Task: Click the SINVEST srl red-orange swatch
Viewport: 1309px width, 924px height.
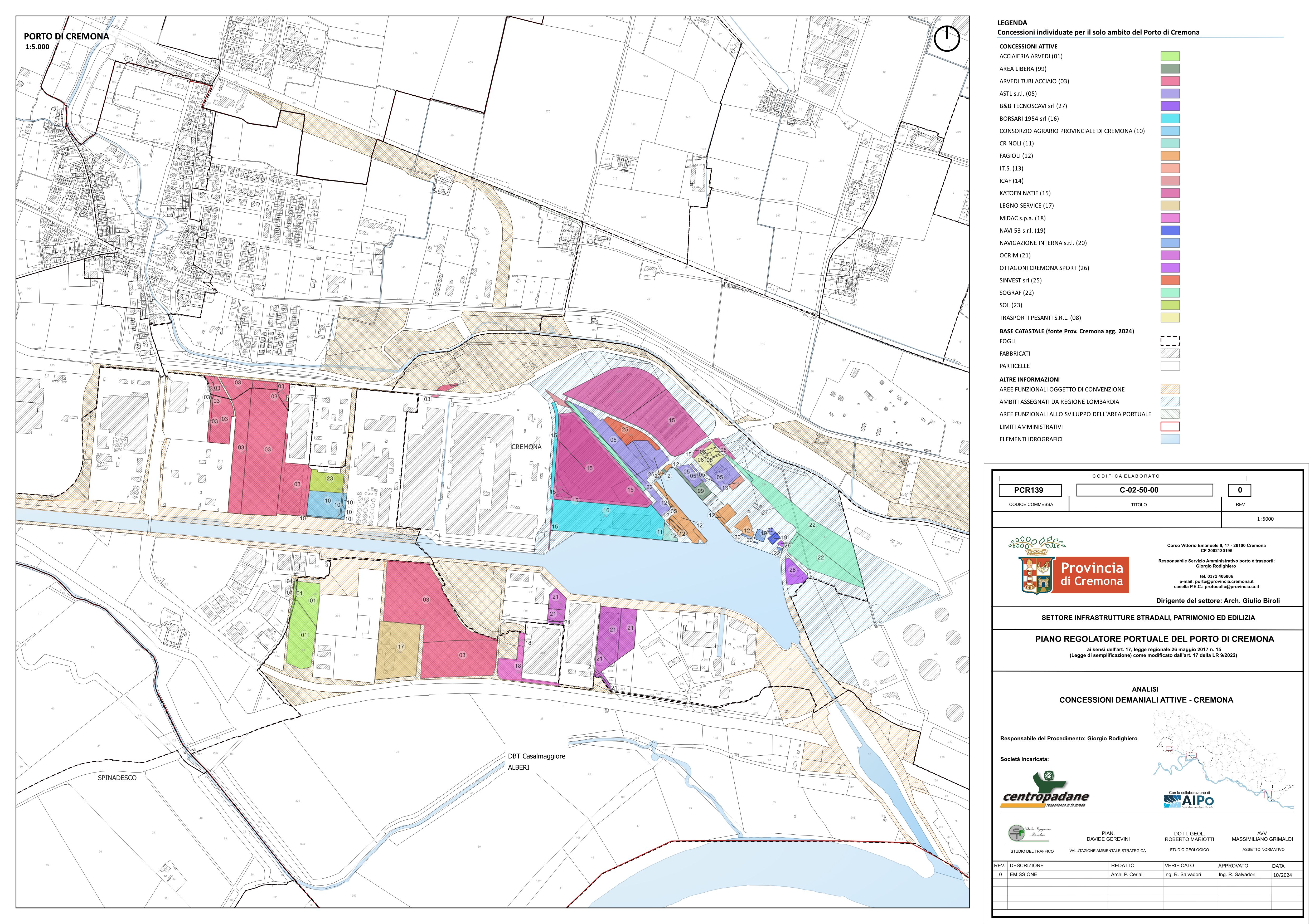Action: tap(1170, 280)
